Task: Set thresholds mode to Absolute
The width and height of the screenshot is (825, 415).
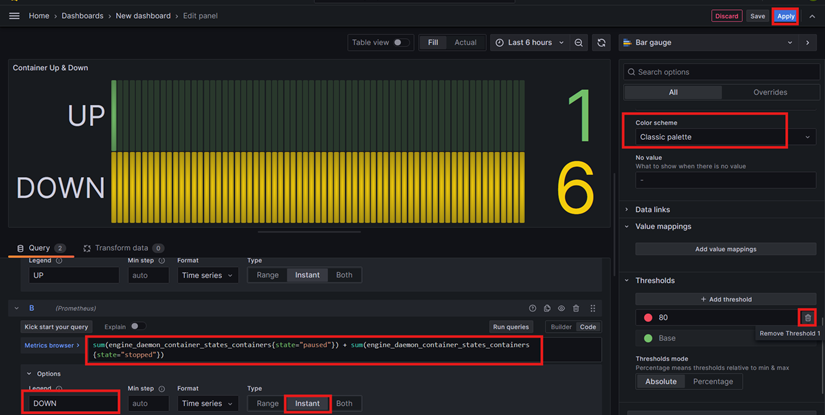Action: pos(661,381)
